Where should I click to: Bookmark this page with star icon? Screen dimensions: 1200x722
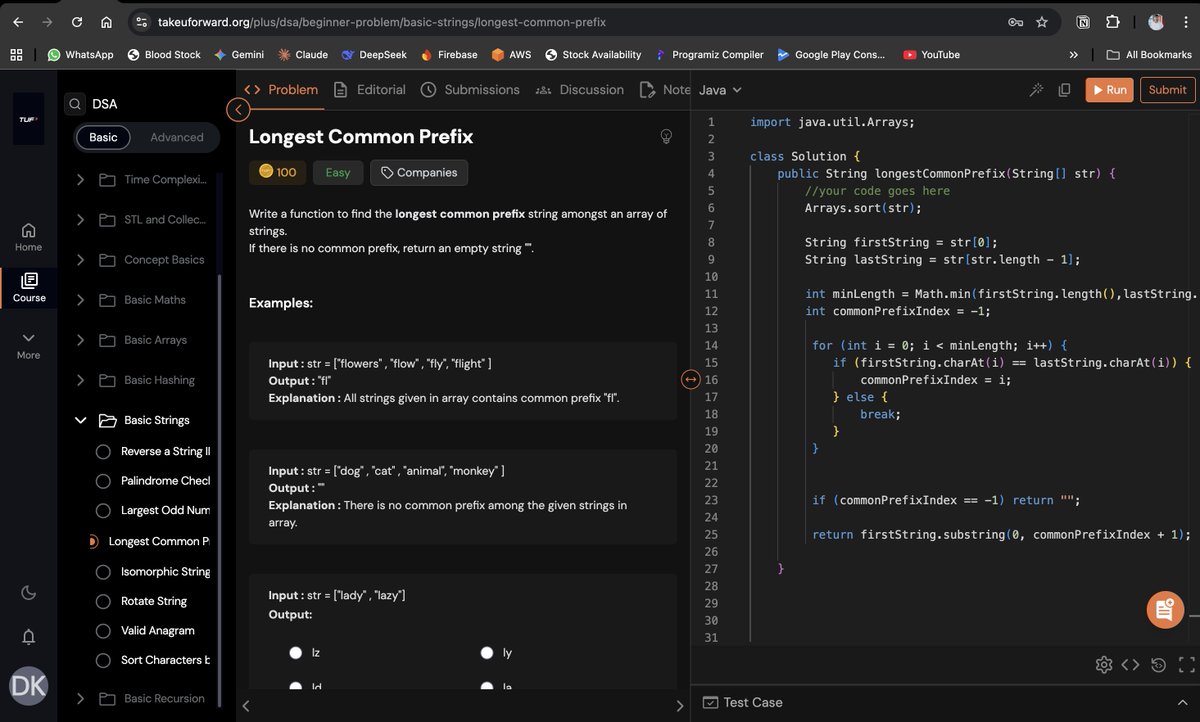(1042, 21)
